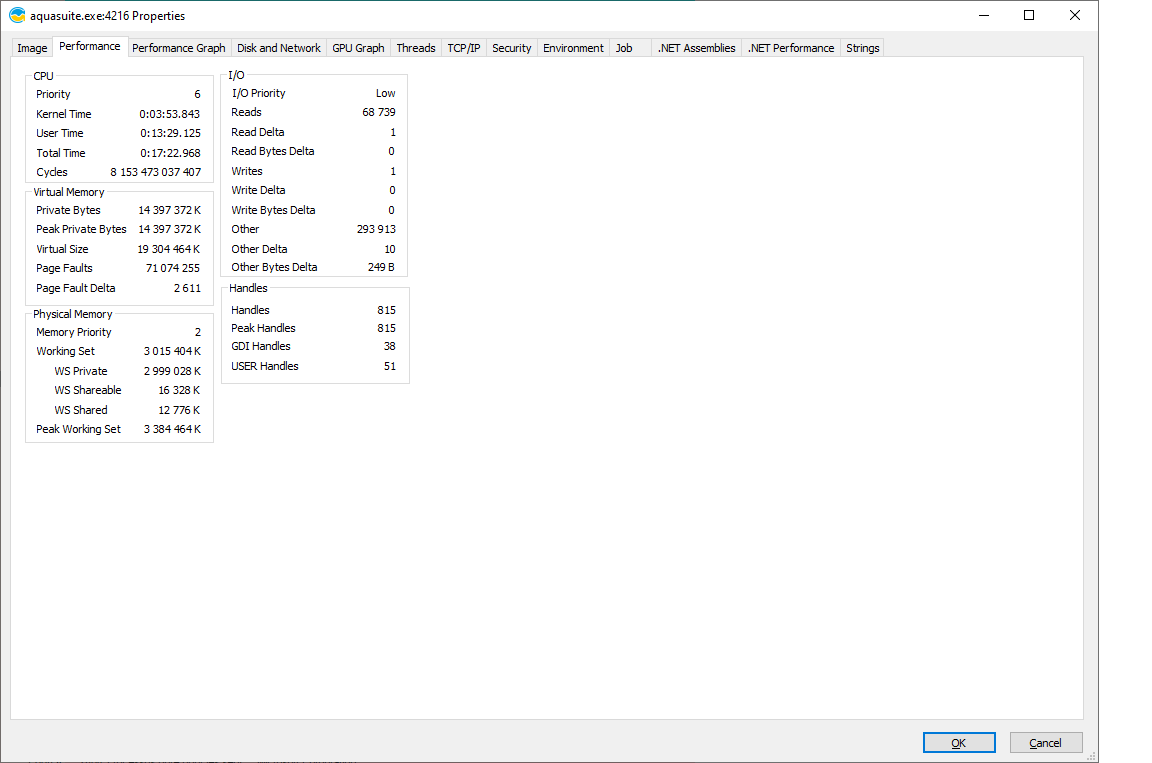Click the Memory Priority label

pyautogui.click(x=73, y=332)
